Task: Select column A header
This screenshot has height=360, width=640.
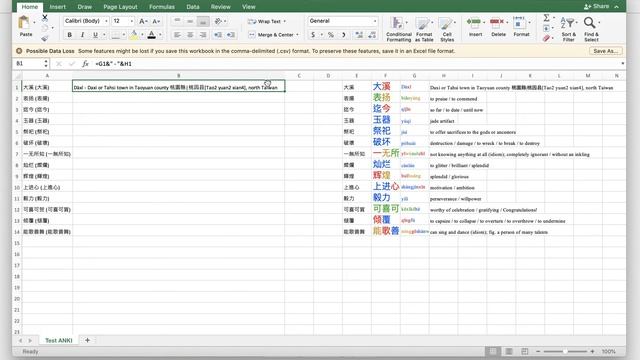Action: tap(47, 76)
